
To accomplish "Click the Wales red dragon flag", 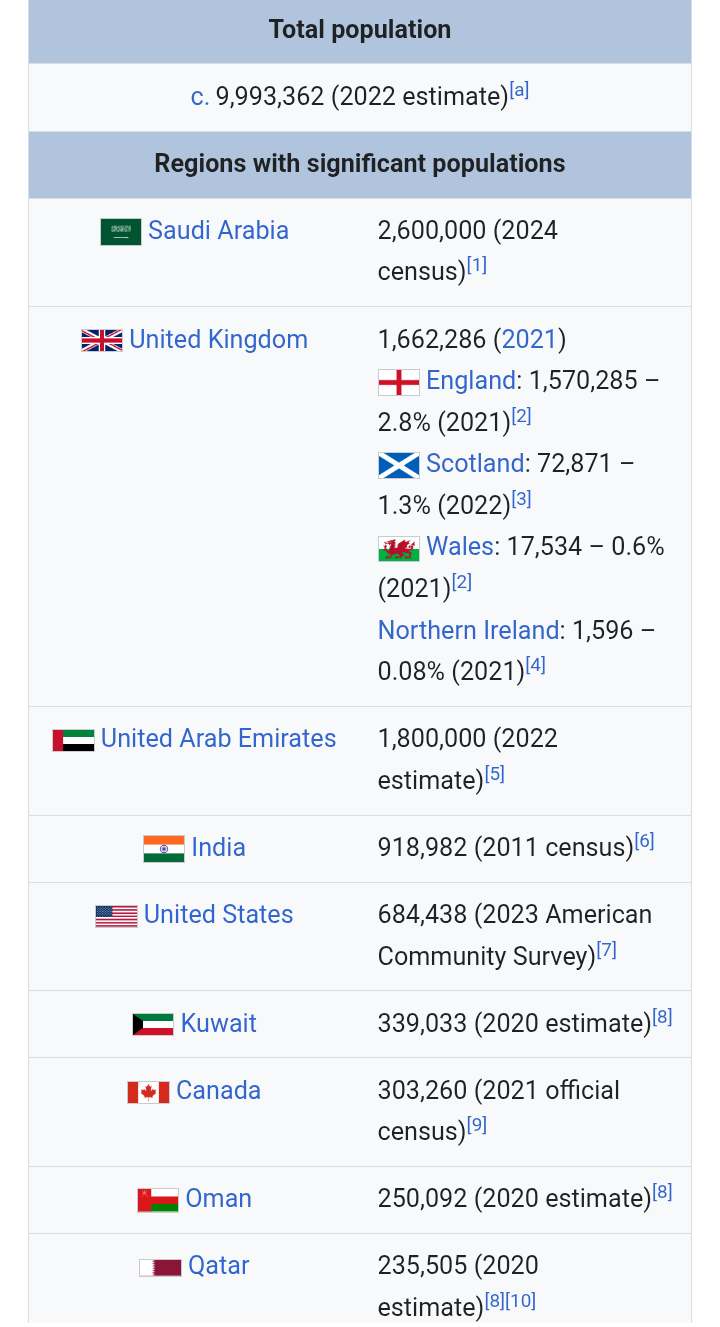I will (x=399, y=548).
